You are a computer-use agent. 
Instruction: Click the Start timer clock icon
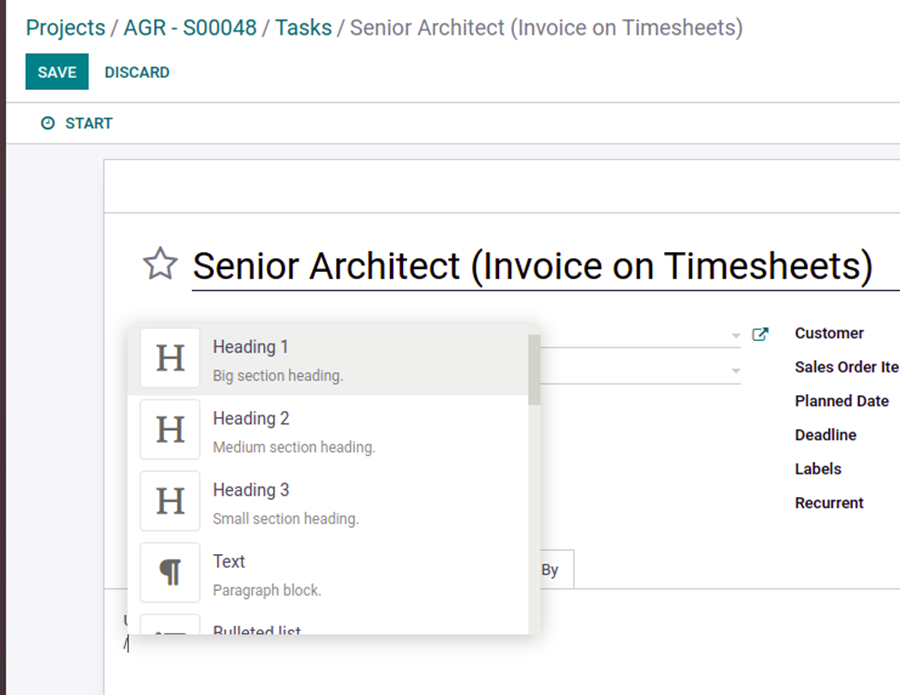pos(48,123)
